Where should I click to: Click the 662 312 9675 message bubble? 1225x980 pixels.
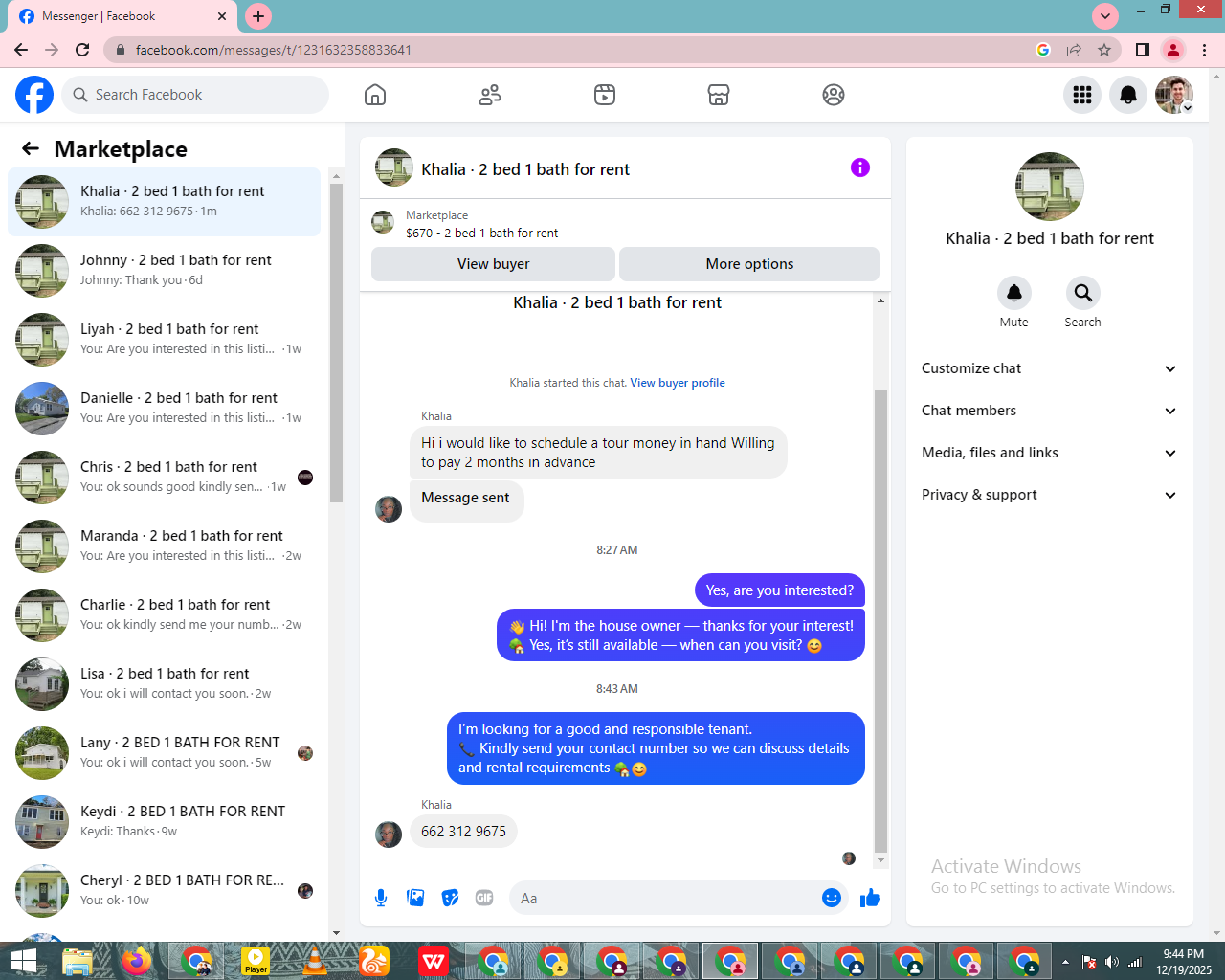[463, 832]
